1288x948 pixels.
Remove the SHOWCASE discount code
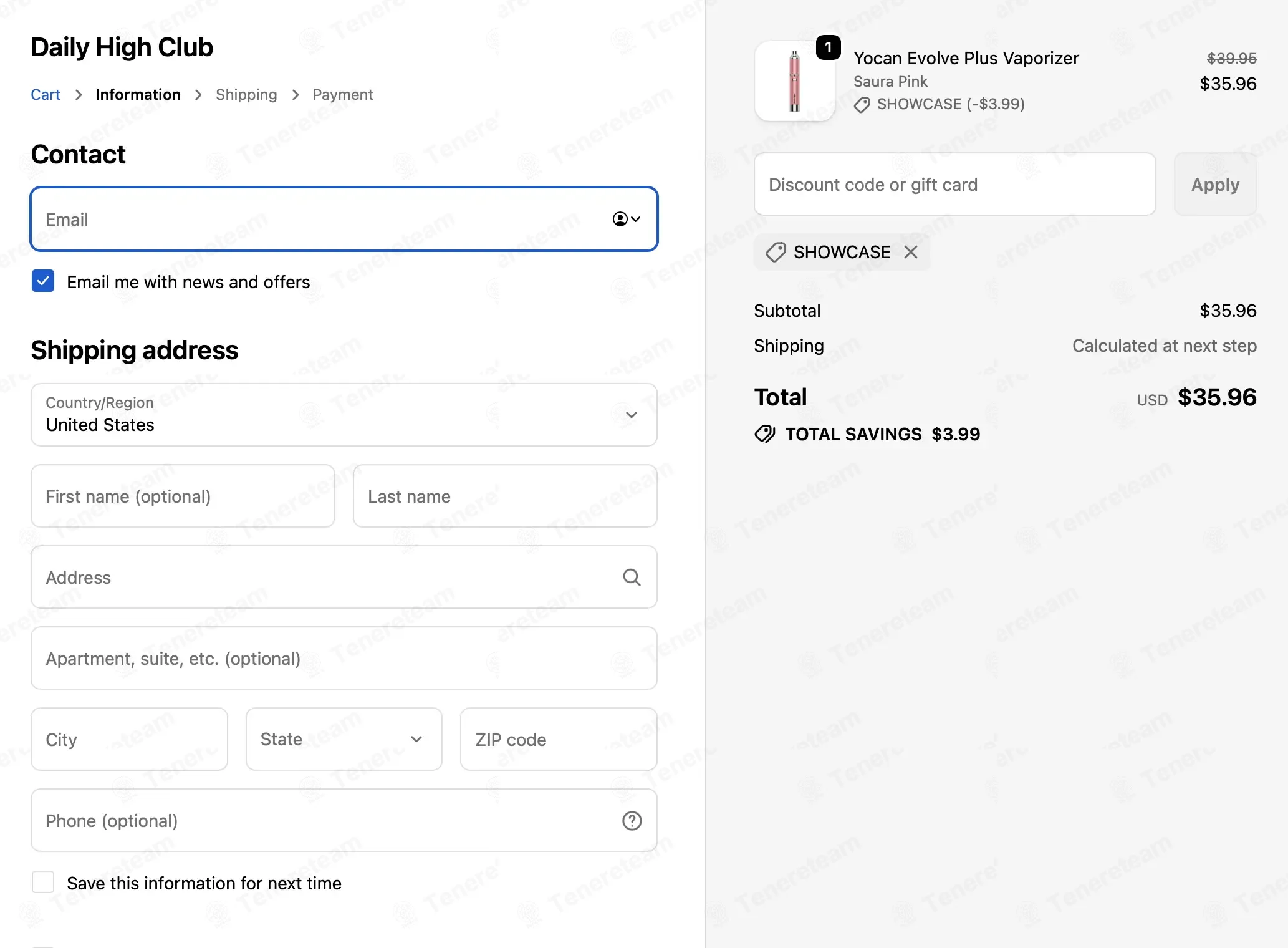point(911,252)
